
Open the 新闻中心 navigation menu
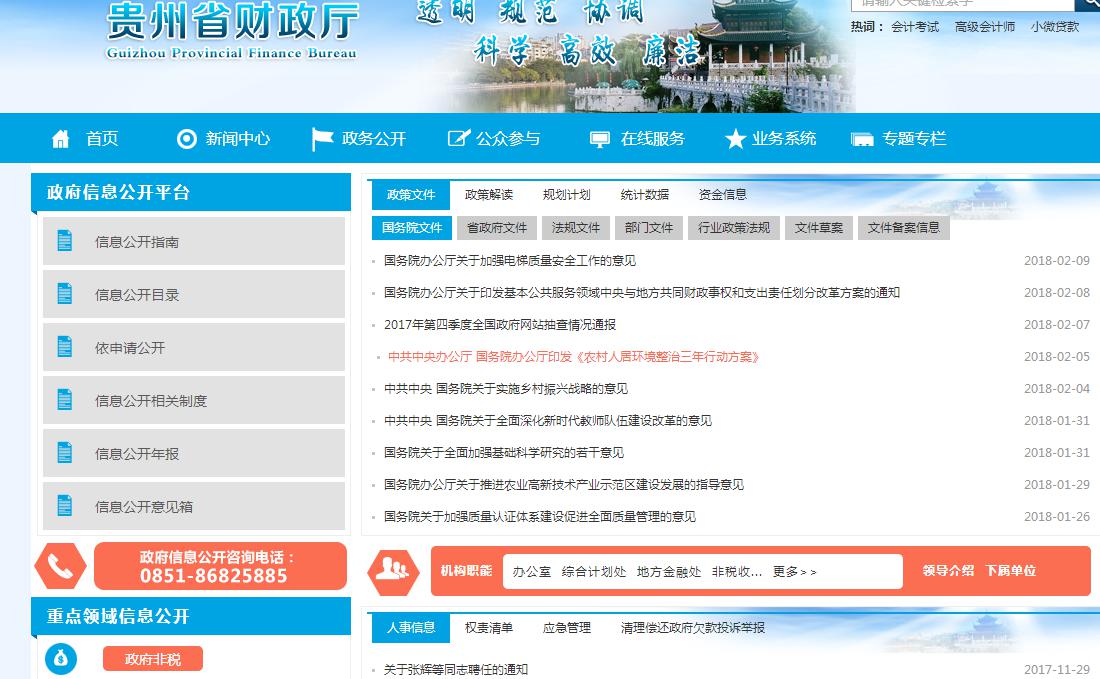[237, 139]
